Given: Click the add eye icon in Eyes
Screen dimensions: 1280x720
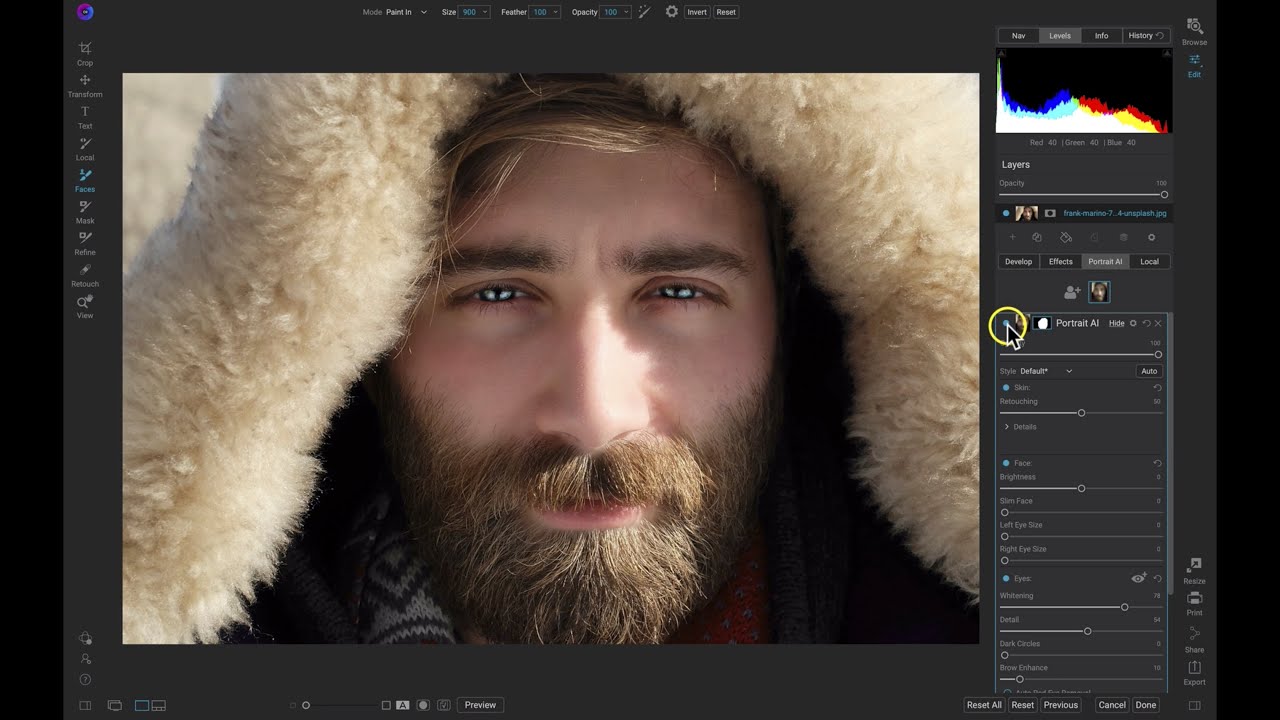Looking at the screenshot, I should [x=1139, y=578].
